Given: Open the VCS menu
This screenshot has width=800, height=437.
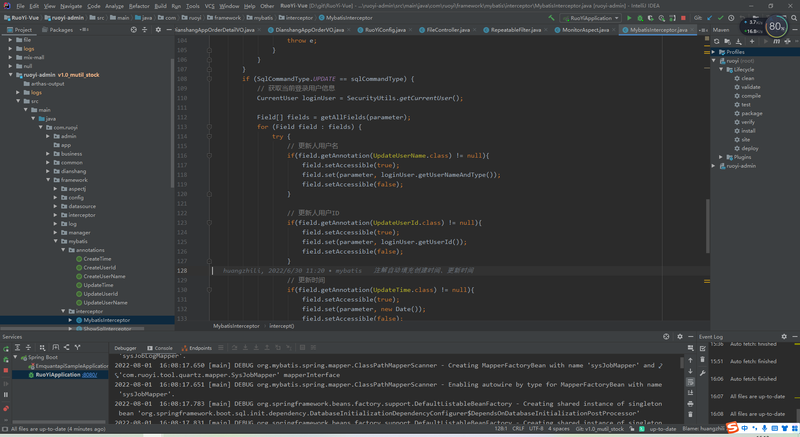Looking at the screenshot, I should [209, 6].
